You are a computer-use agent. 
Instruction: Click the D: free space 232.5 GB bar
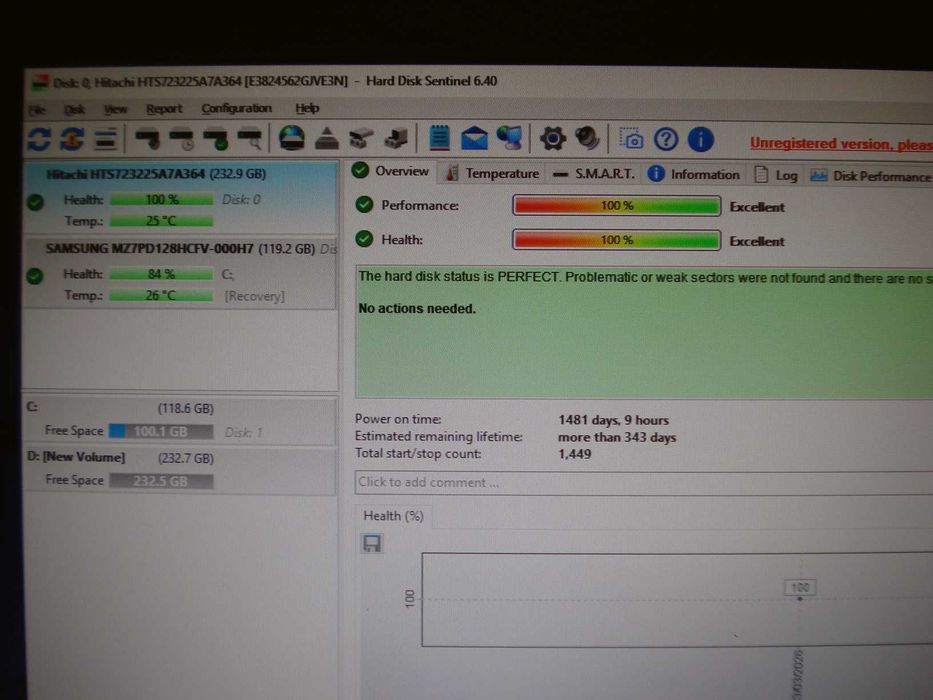(161, 481)
